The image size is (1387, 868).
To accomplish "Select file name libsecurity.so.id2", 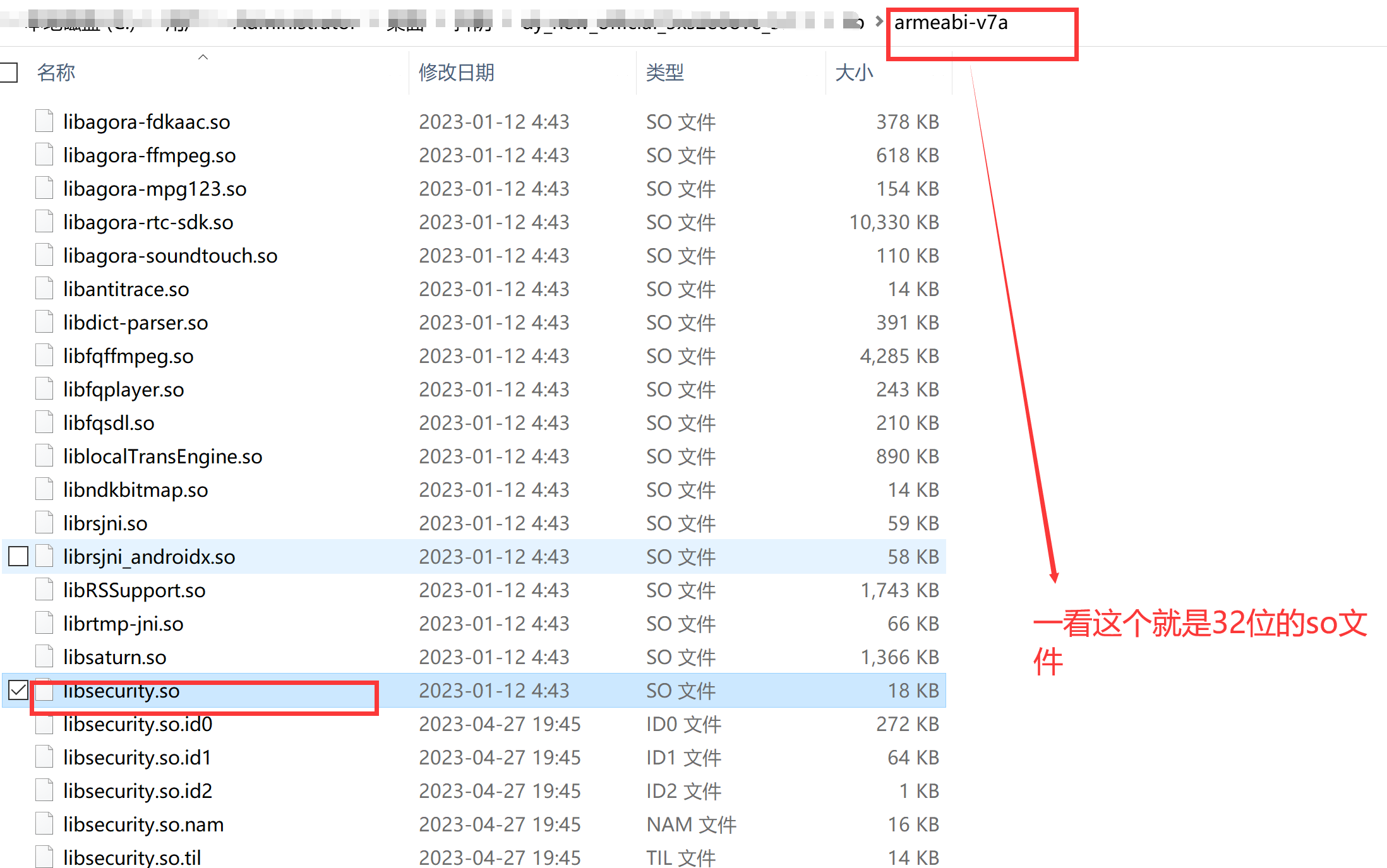I will (x=138, y=790).
